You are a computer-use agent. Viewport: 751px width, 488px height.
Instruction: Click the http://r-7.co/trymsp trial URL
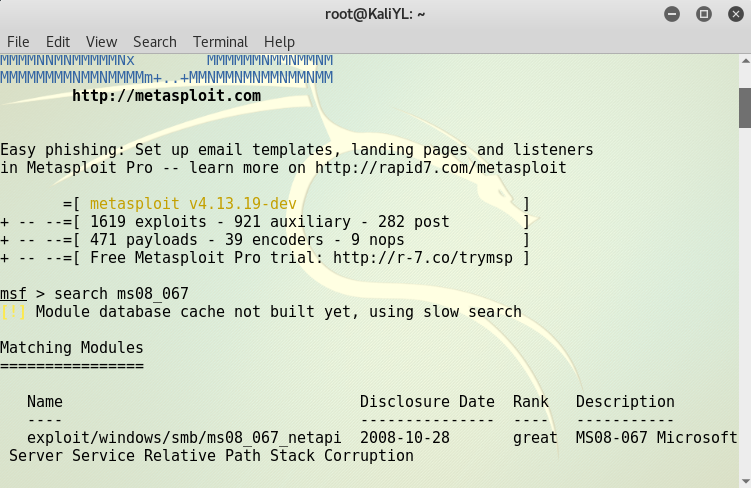coord(422,258)
